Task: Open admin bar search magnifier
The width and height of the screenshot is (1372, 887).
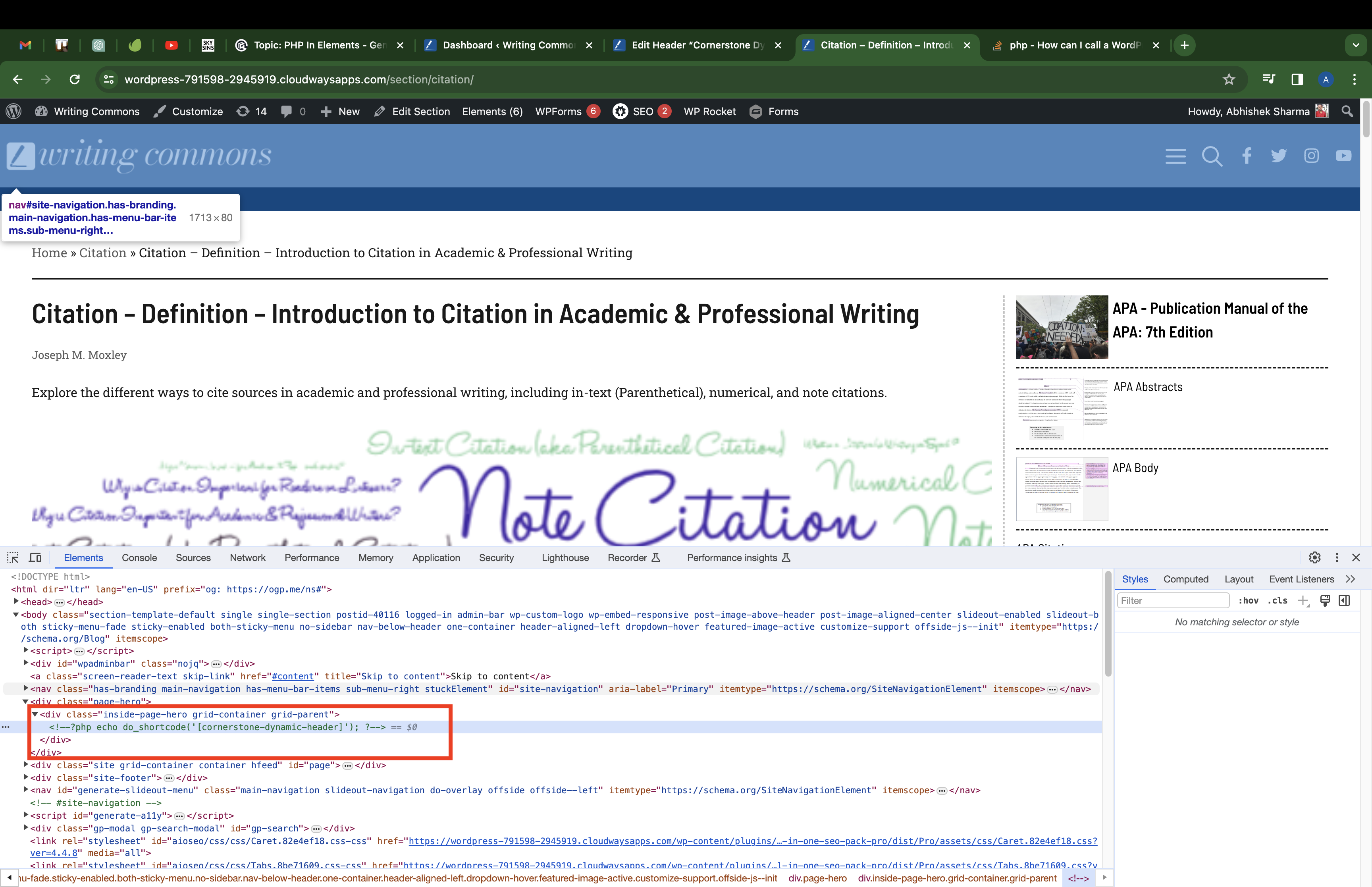Action: tap(1347, 111)
